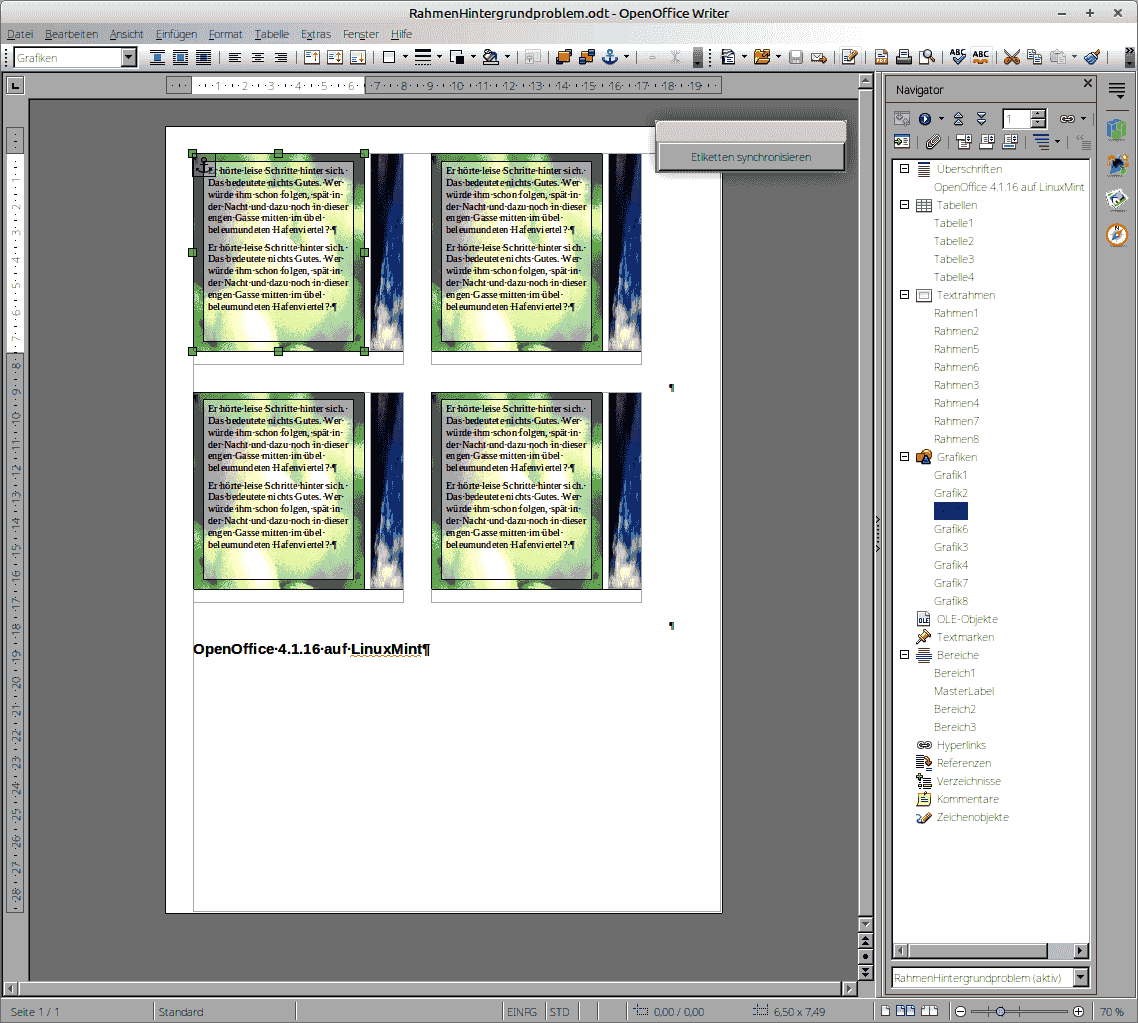Align the graphic to top

click(x=312, y=57)
